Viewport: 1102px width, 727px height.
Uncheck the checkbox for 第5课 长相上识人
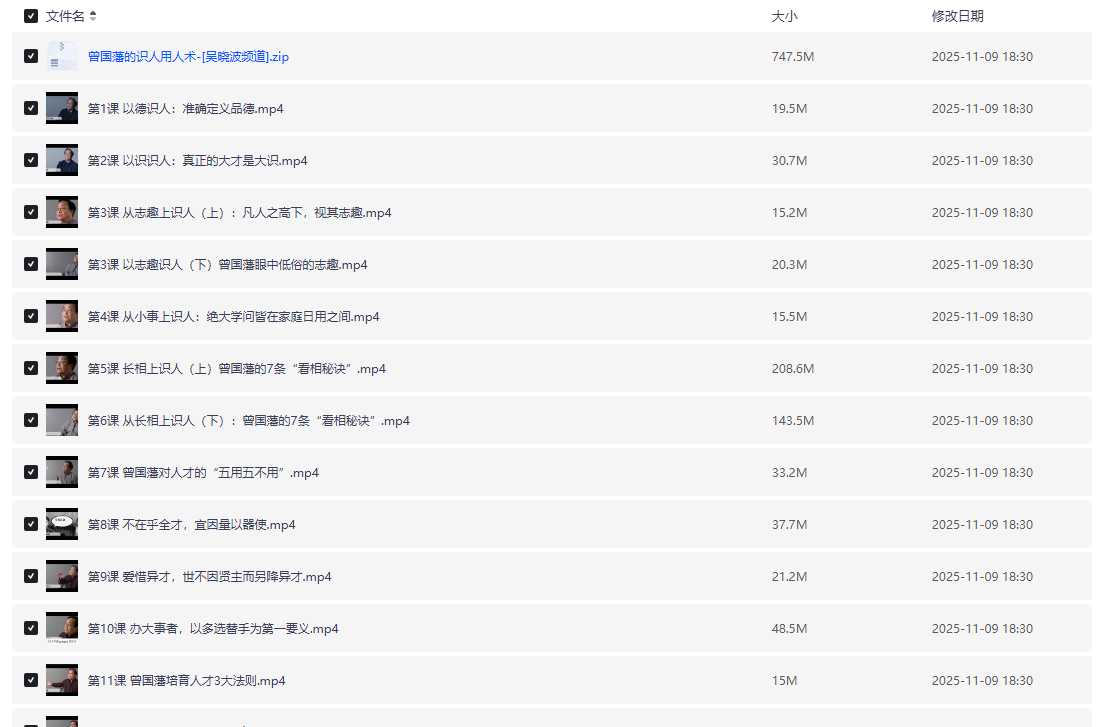[30, 368]
